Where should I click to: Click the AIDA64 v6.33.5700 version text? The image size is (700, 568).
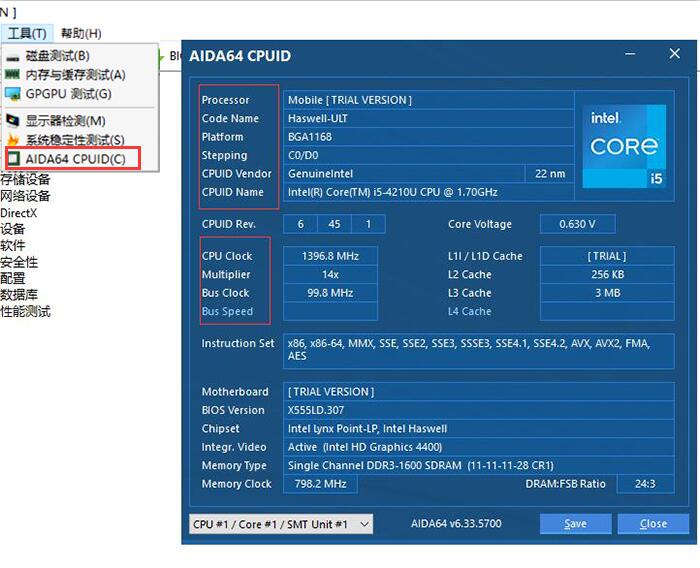[456, 524]
